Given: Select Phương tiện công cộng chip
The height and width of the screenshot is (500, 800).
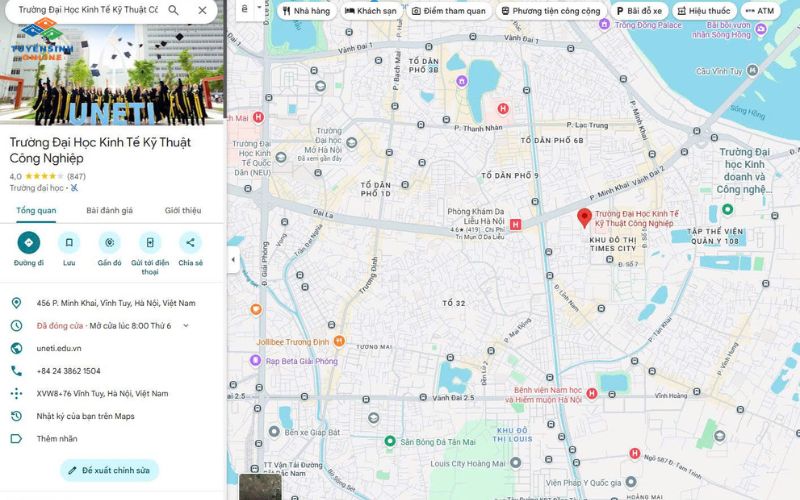Looking at the screenshot, I should click(x=551, y=11).
